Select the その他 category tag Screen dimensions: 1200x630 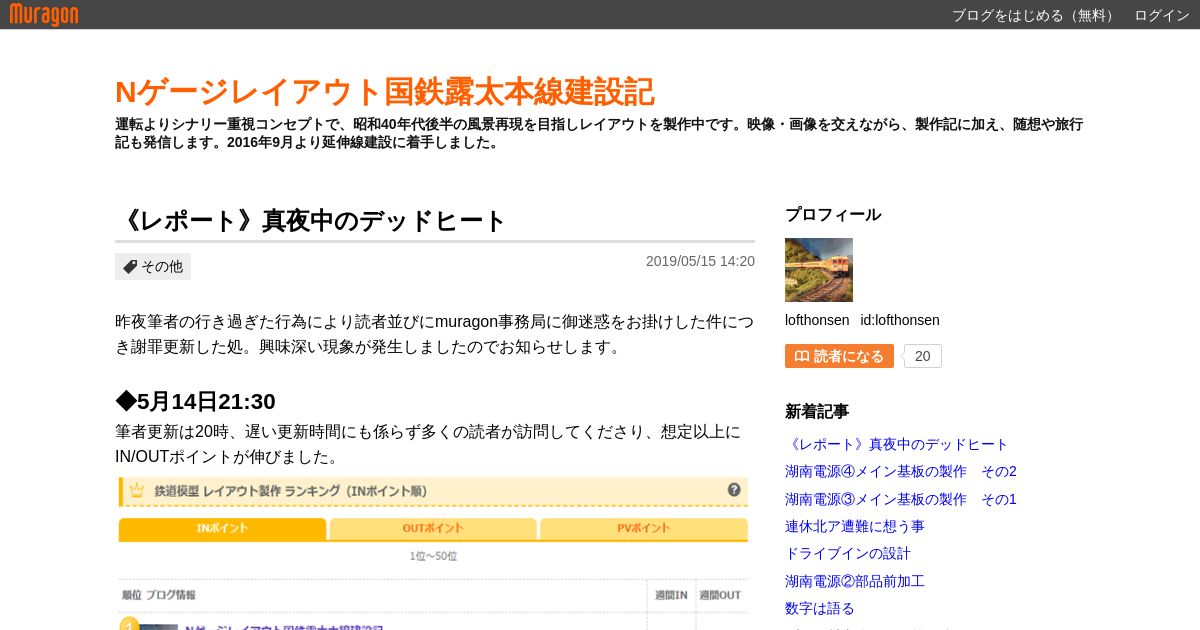click(x=153, y=267)
